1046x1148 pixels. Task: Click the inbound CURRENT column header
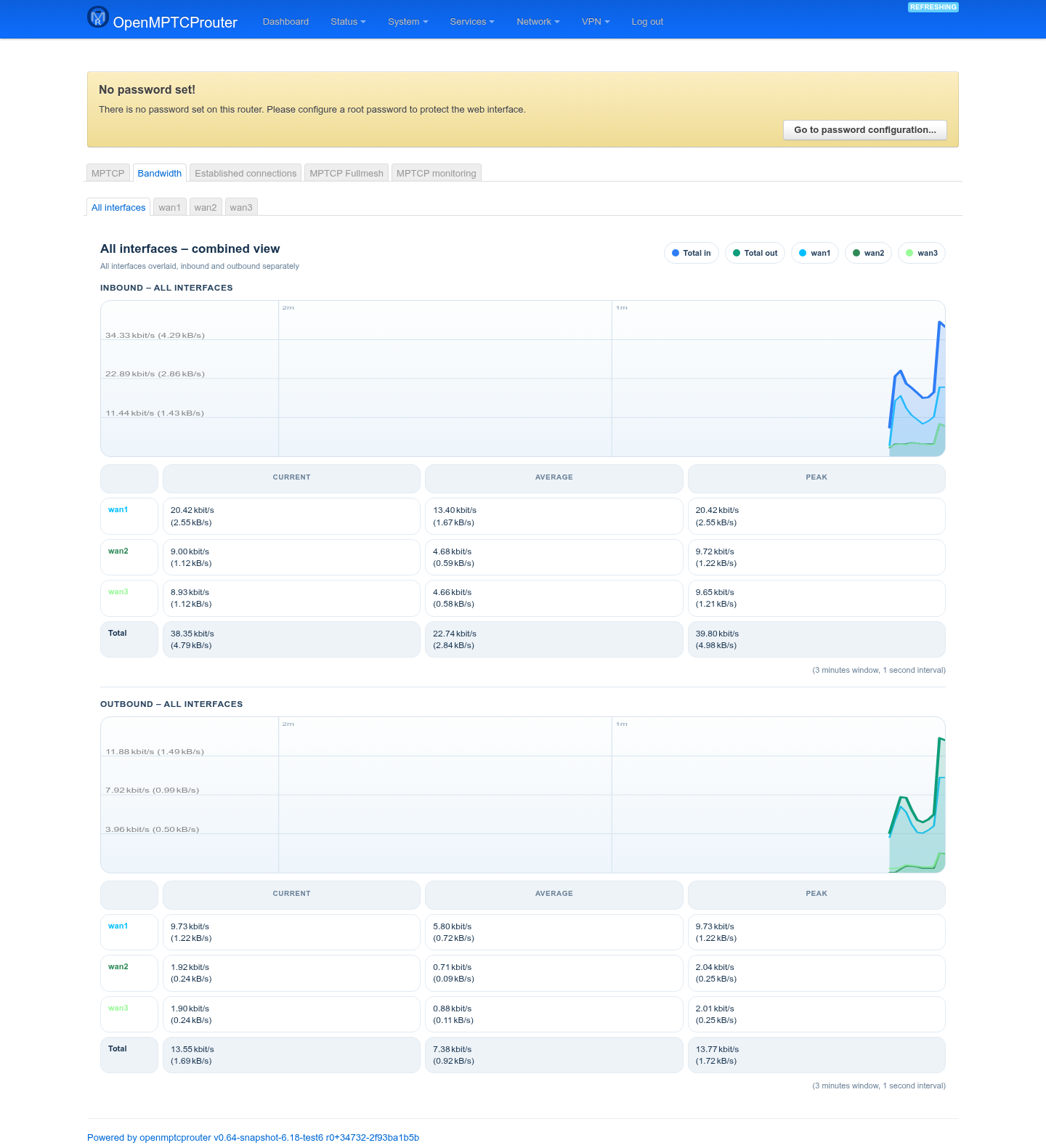click(291, 477)
